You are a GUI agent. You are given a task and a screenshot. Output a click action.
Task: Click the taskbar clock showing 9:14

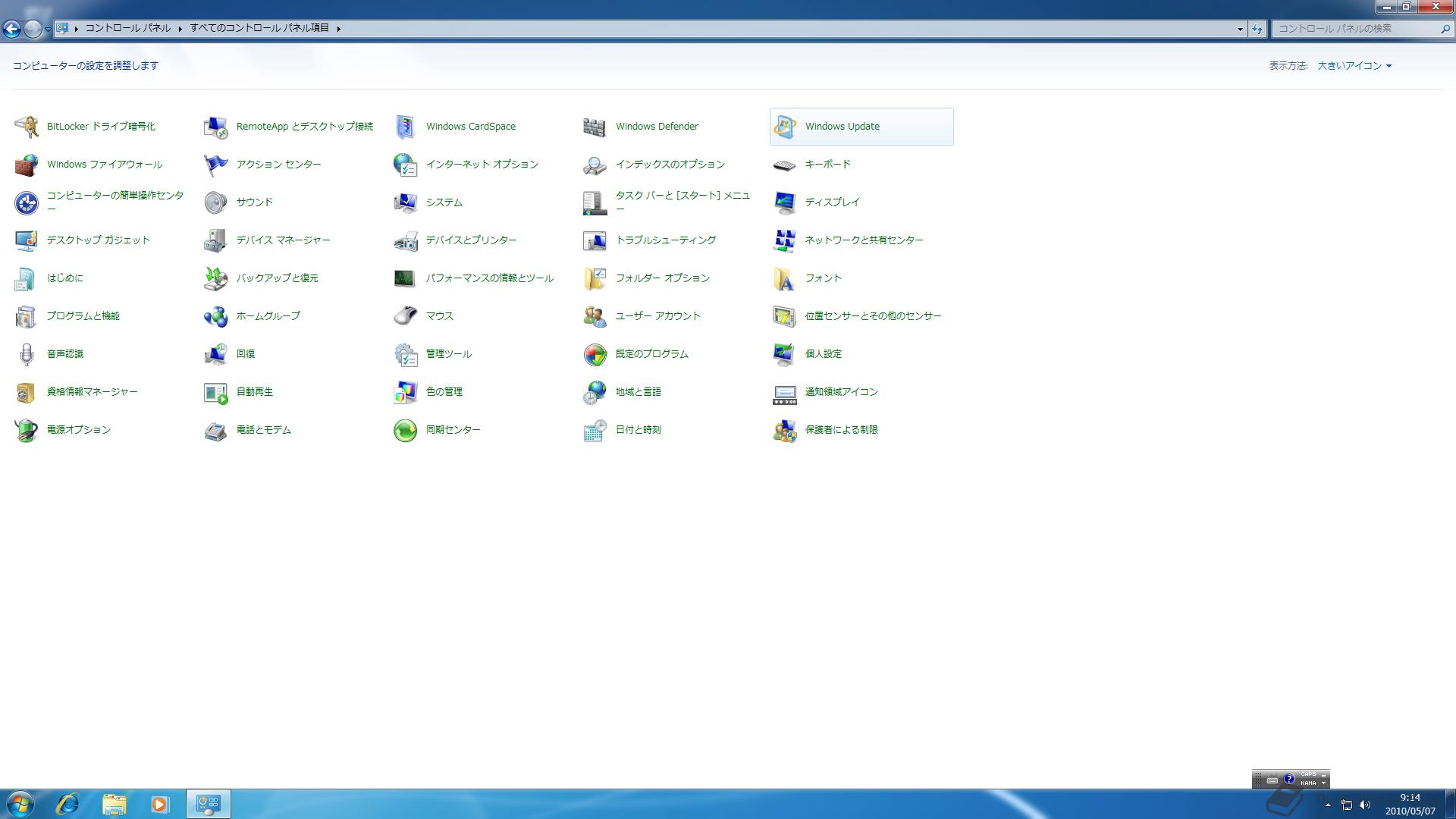[x=1410, y=804]
